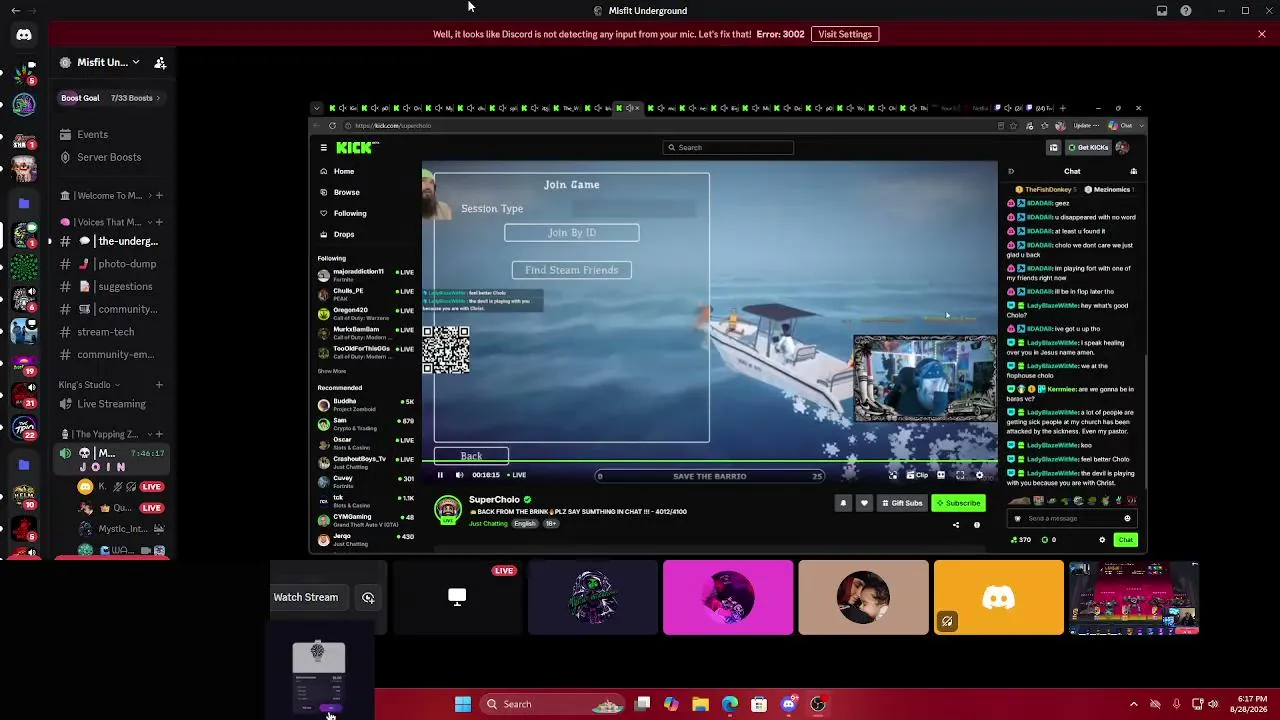Click the green Subscribe button

[x=958, y=503]
